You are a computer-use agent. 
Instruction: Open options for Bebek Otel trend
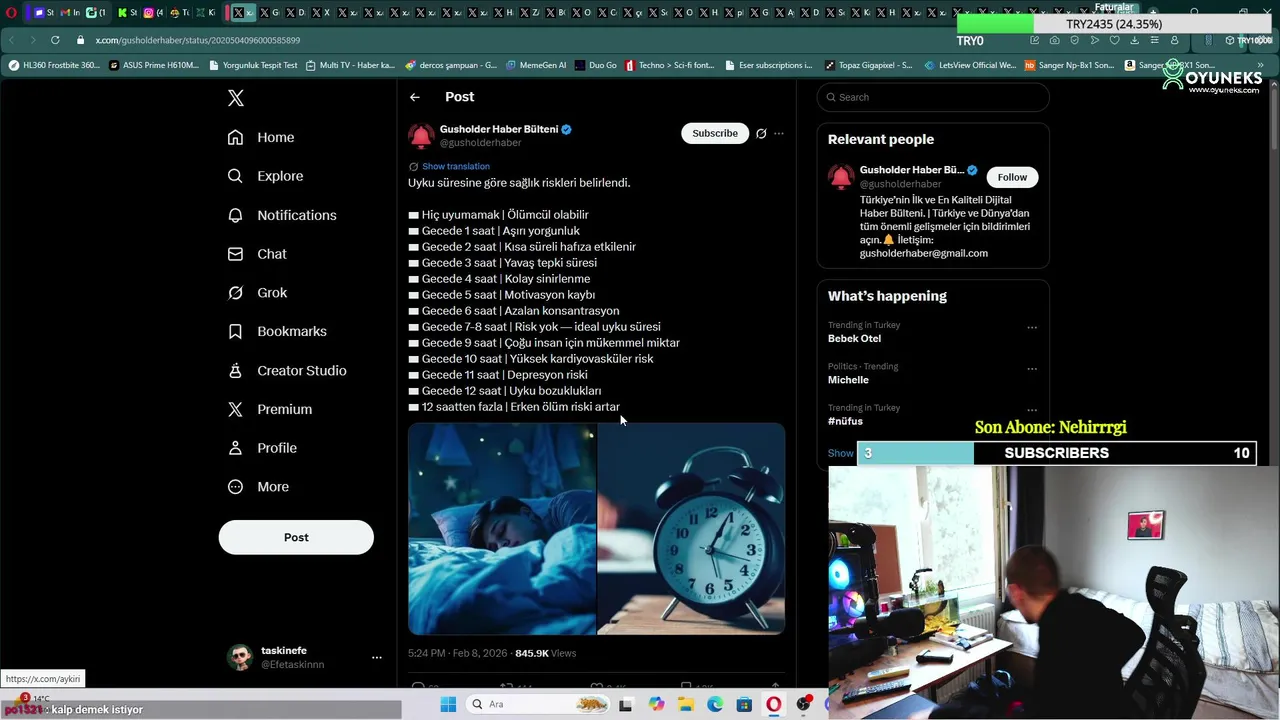(x=1032, y=327)
